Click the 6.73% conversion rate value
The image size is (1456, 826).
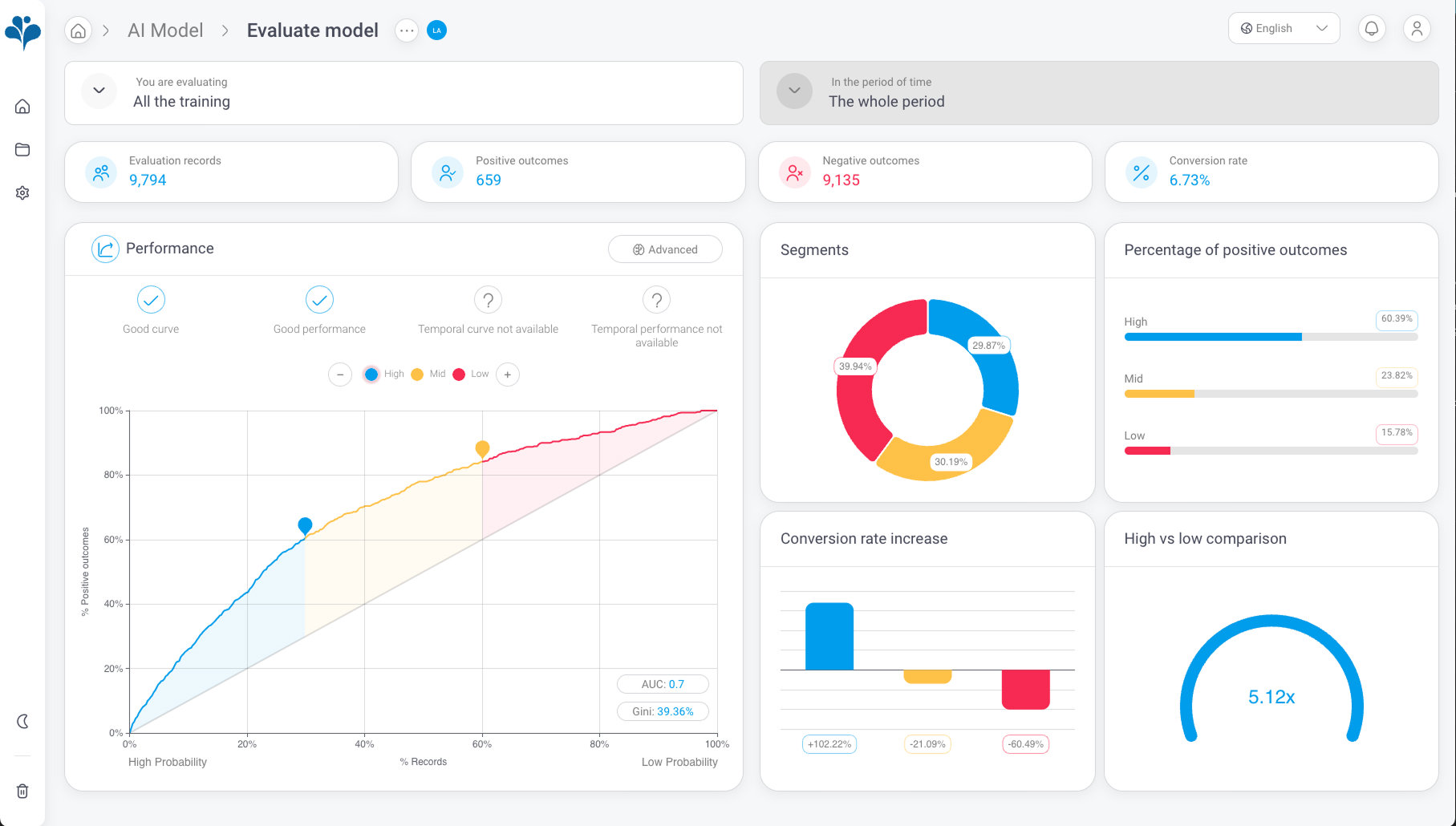[1190, 180]
